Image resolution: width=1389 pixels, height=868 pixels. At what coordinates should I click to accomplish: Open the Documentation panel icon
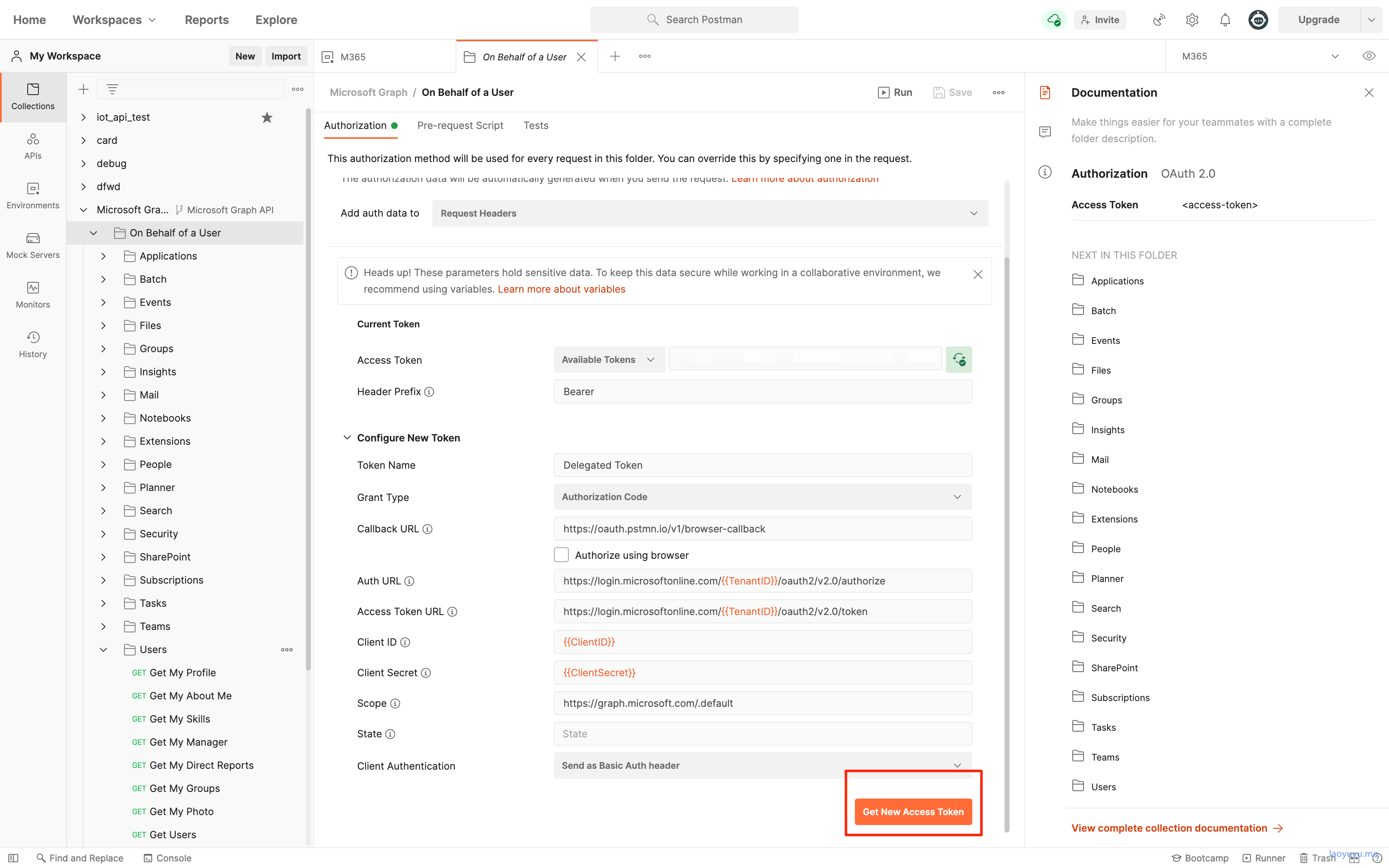click(x=1045, y=93)
